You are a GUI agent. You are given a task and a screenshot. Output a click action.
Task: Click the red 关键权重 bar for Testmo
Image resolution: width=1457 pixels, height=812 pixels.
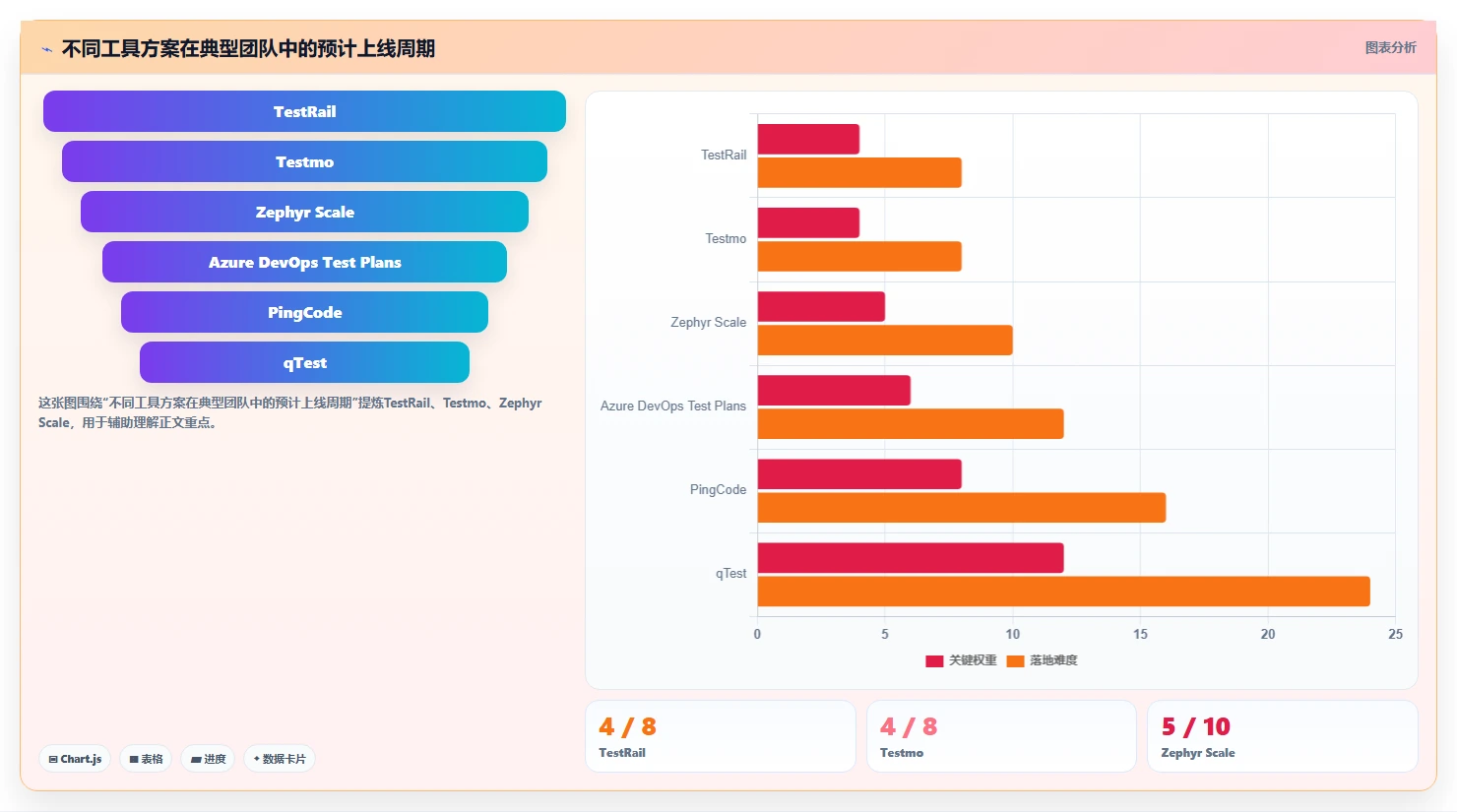tap(808, 222)
